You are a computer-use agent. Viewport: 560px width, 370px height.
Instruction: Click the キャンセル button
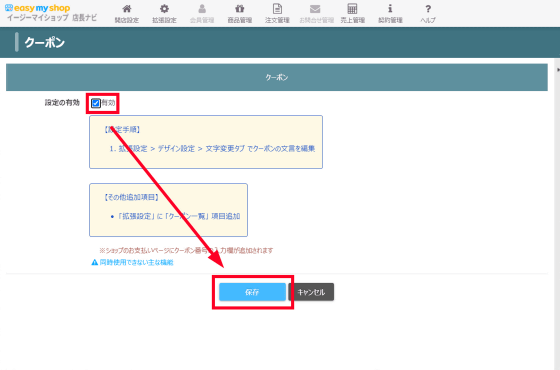(x=311, y=292)
